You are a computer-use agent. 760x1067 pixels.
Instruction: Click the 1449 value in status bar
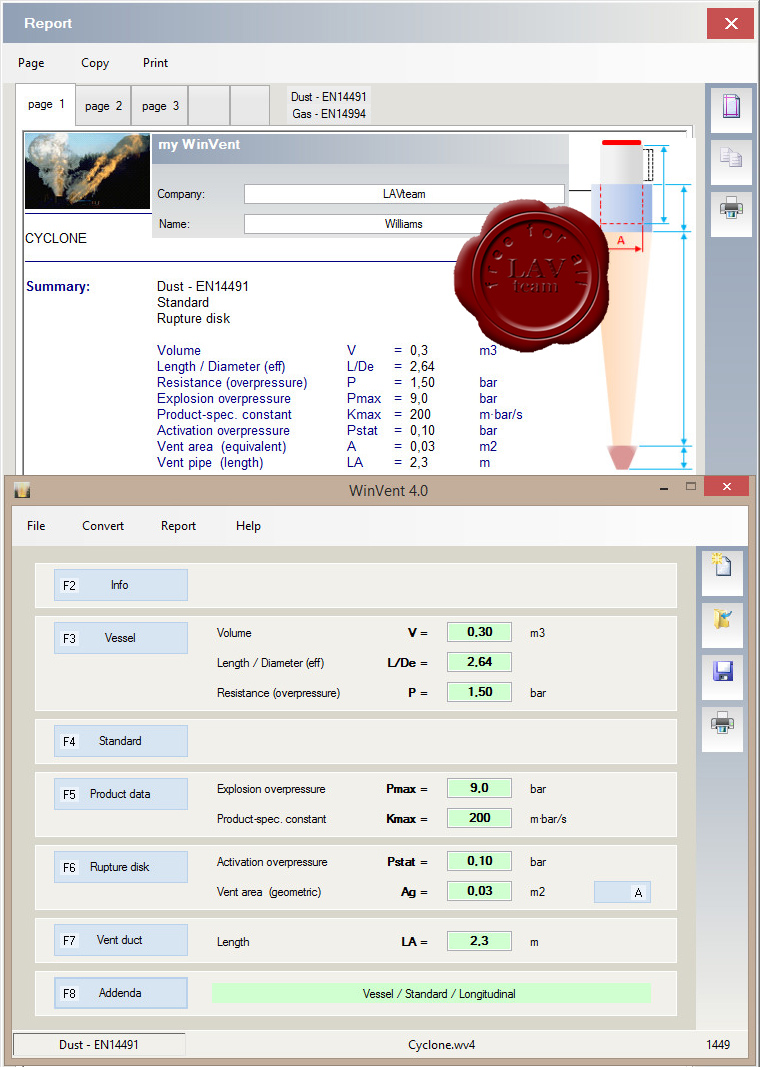tap(718, 1045)
